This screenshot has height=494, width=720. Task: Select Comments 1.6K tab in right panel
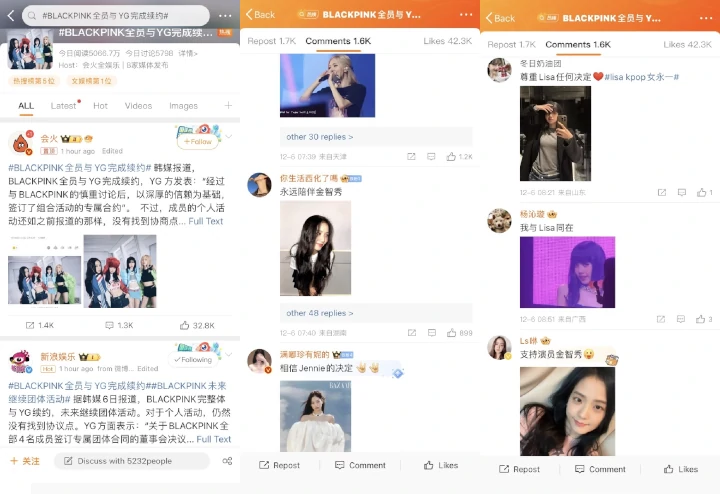(578, 45)
